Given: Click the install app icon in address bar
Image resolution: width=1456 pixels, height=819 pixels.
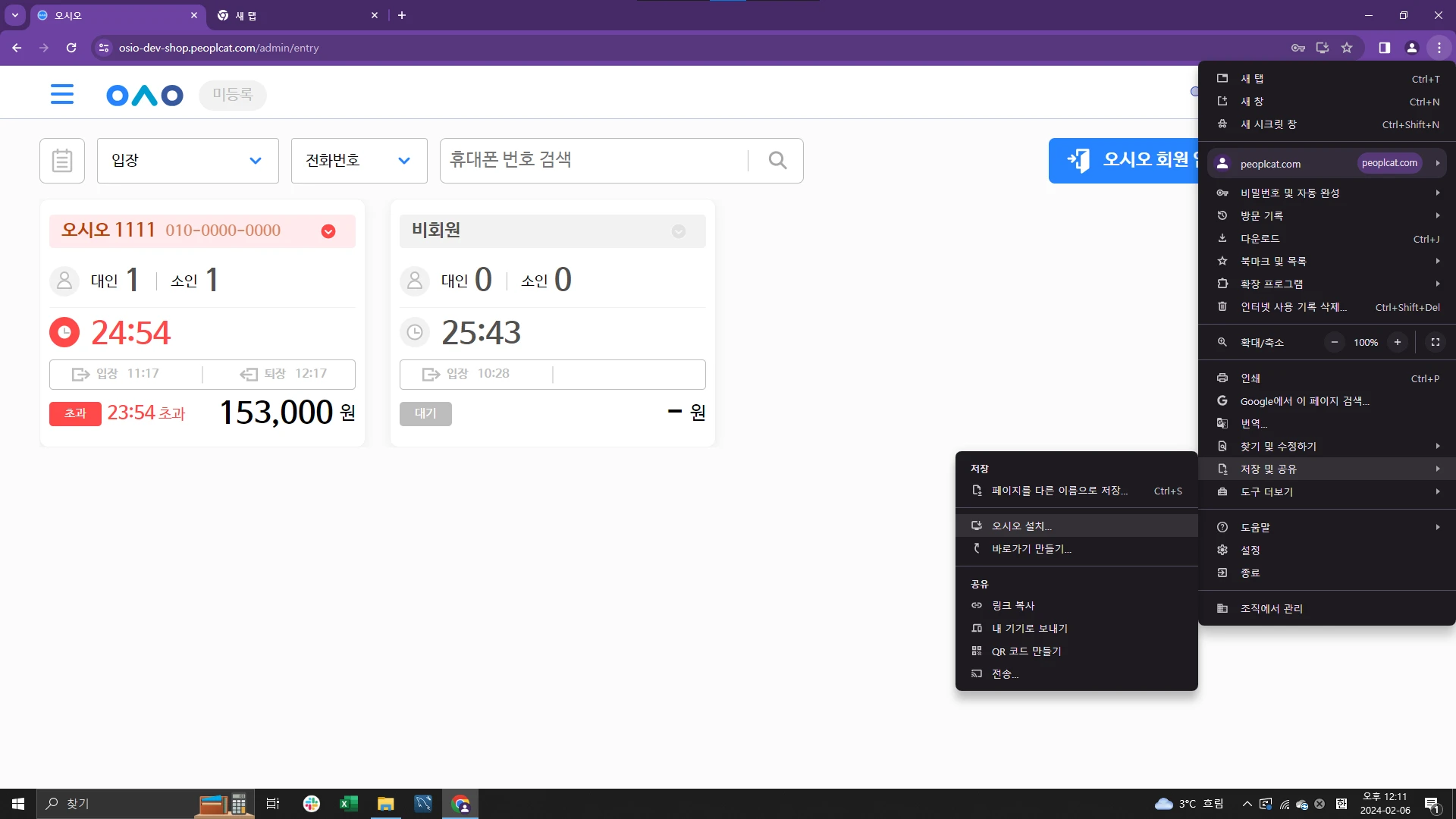Looking at the screenshot, I should tap(1323, 48).
